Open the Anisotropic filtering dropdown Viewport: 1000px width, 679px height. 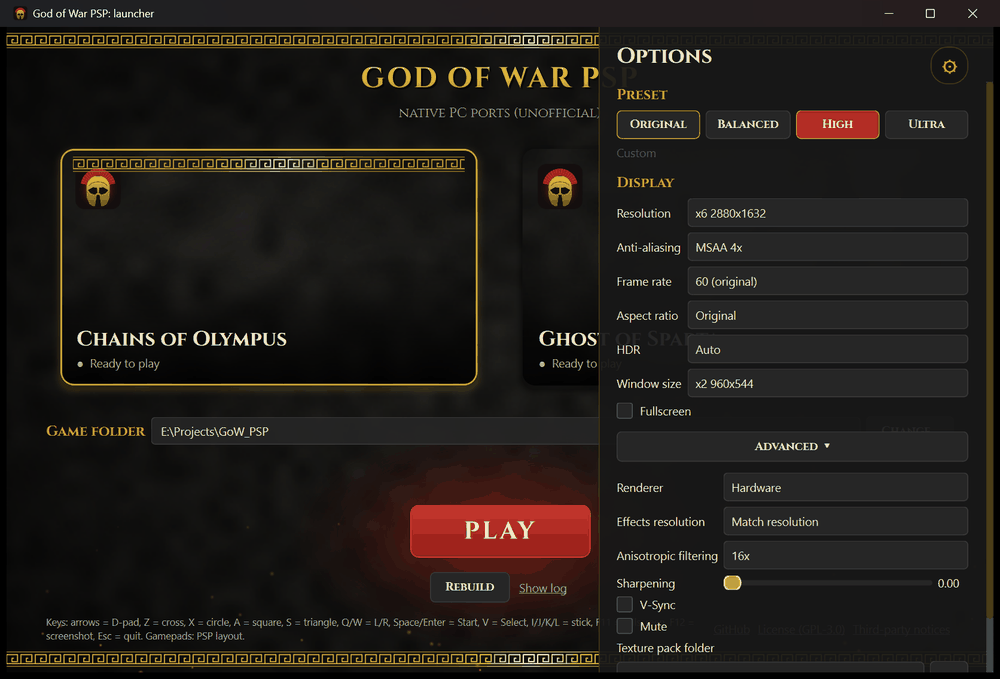point(845,555)
